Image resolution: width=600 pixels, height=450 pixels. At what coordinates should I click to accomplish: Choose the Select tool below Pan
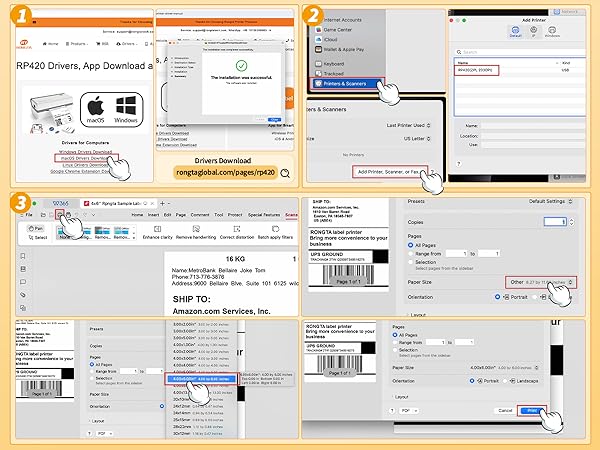coord(38,238)
